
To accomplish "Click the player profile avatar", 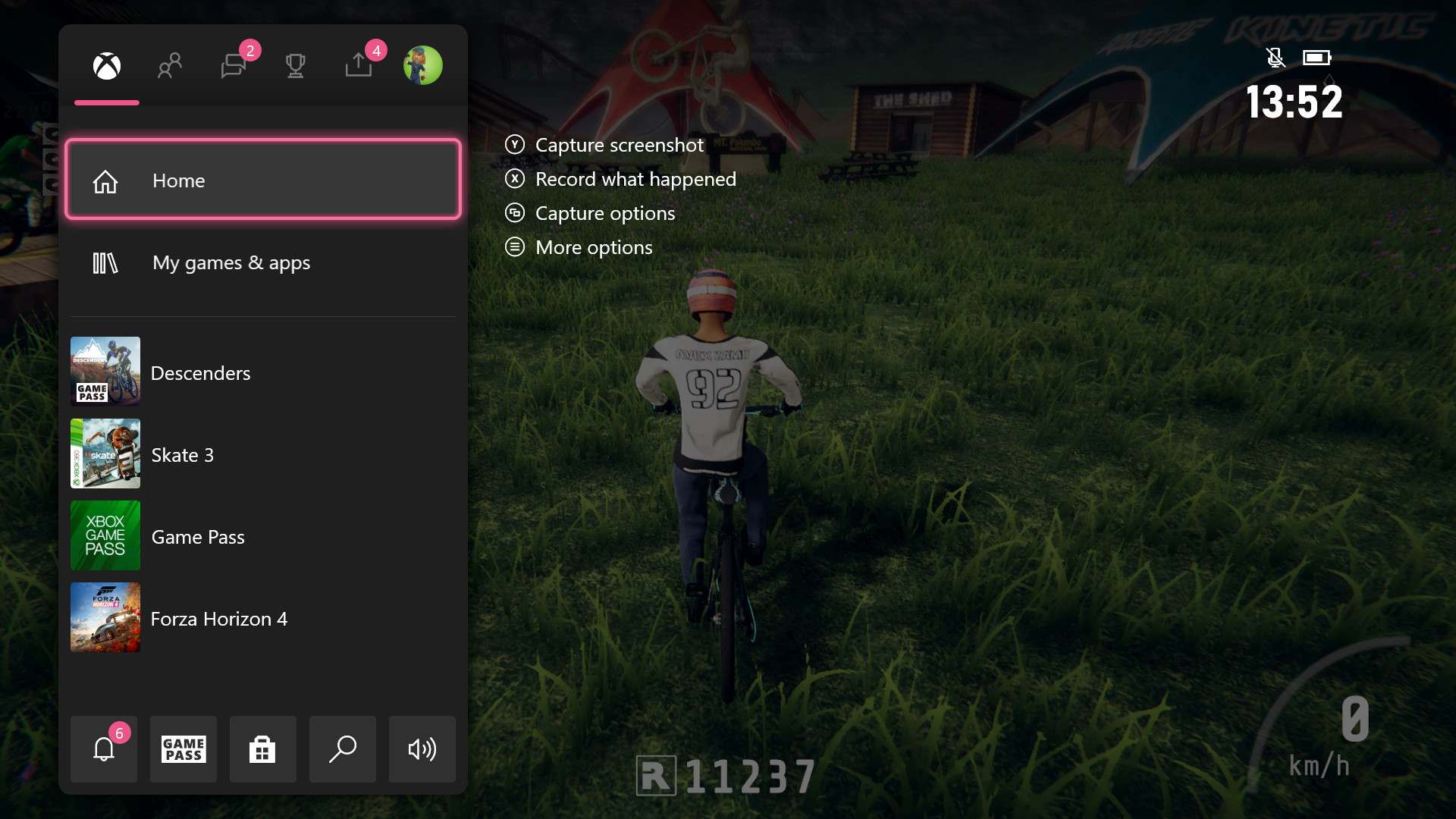I will (422, 66).
